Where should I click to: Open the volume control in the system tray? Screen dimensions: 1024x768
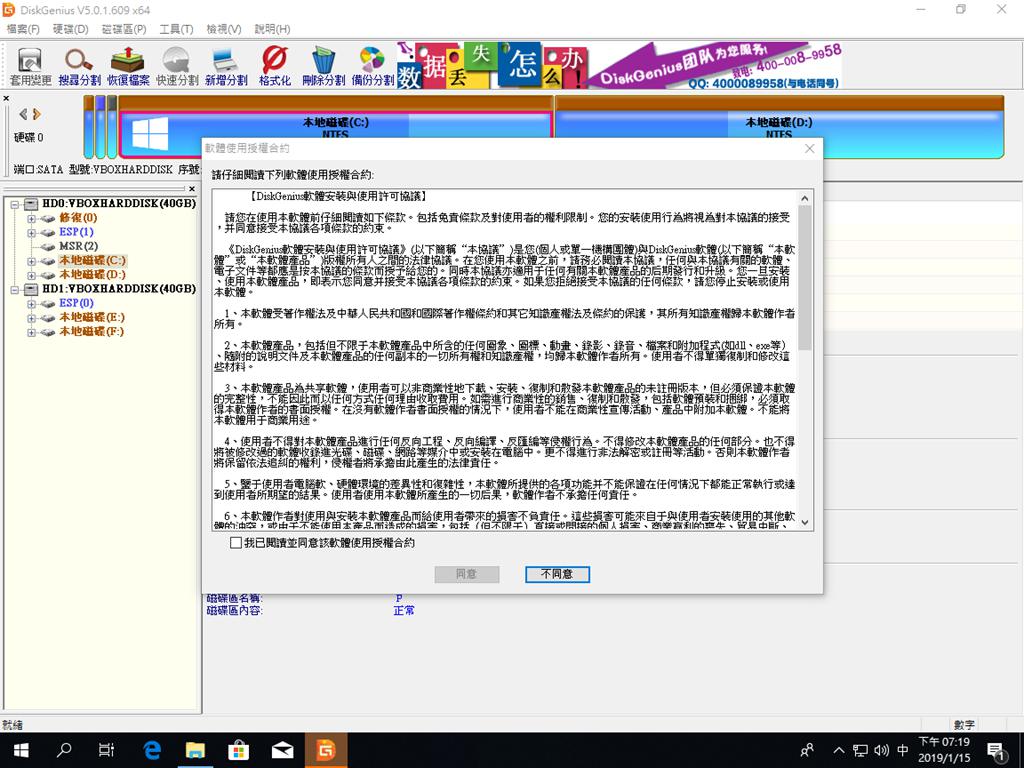tap(882, 750)
